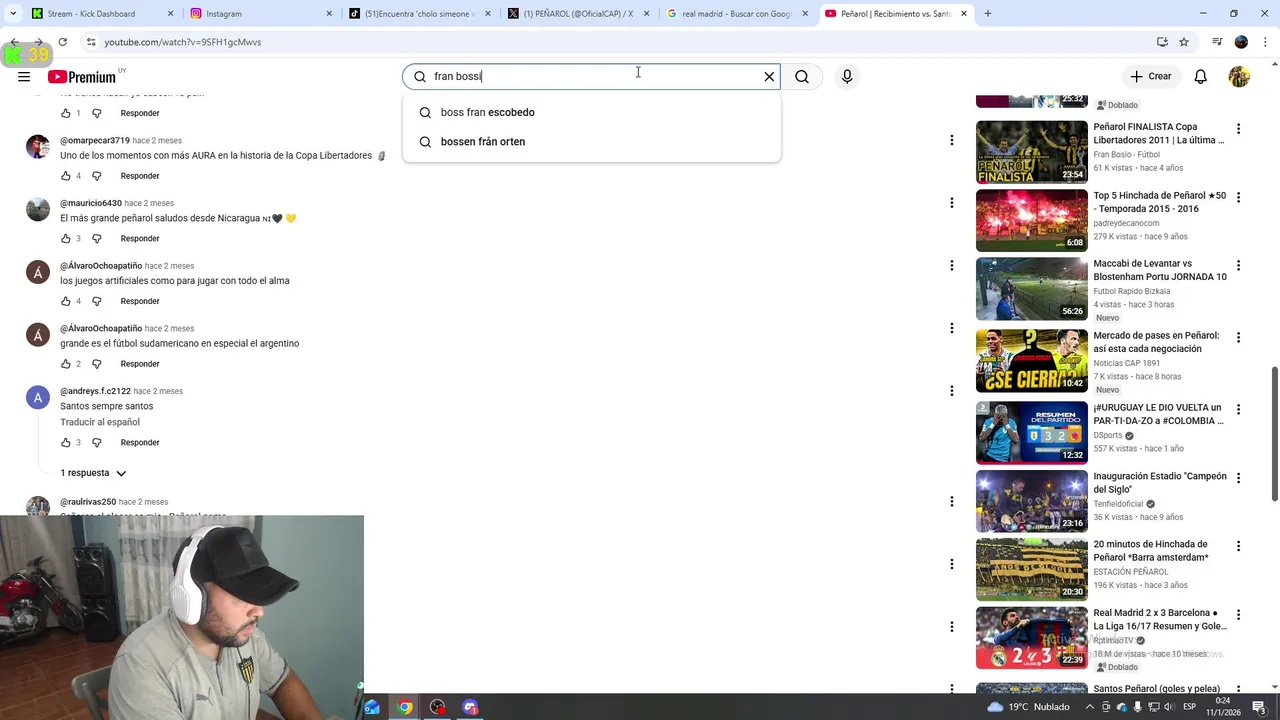This screenshot has height=720, width=1280.
Task: Open menu for 'Maccabi de Levantar' video
Action: coord(1238,266)
